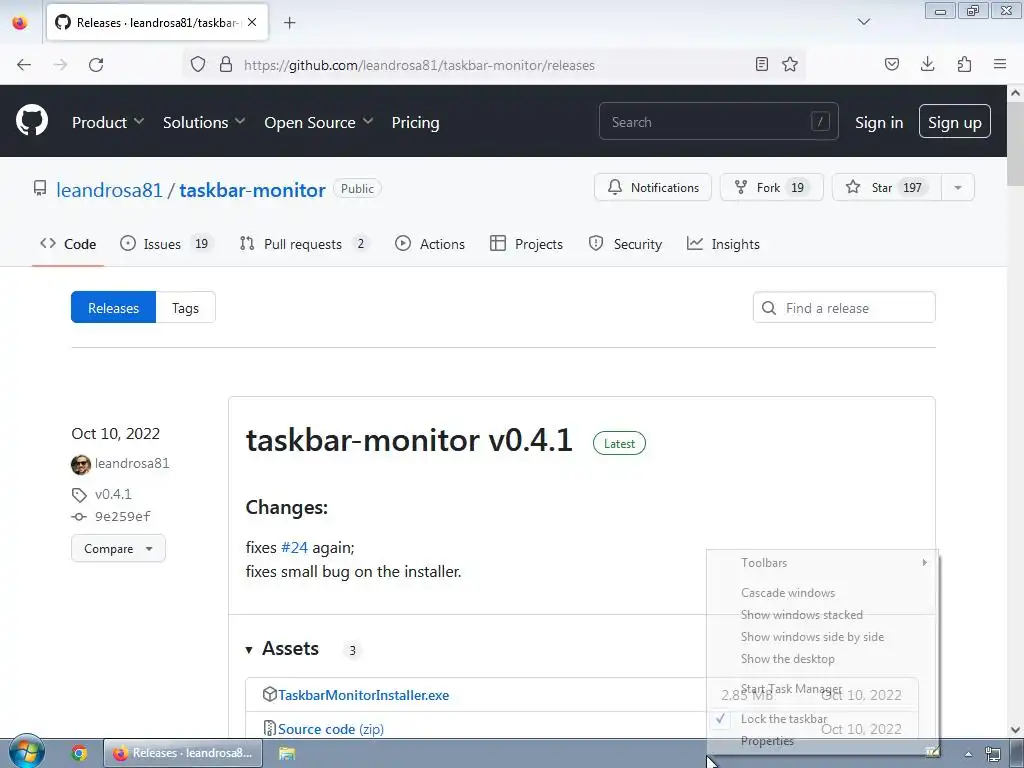The width and height of the screenshot is (1024, 768).
Task: Expand the Product menu in GitHub header
Action: (x=108, y=122)
